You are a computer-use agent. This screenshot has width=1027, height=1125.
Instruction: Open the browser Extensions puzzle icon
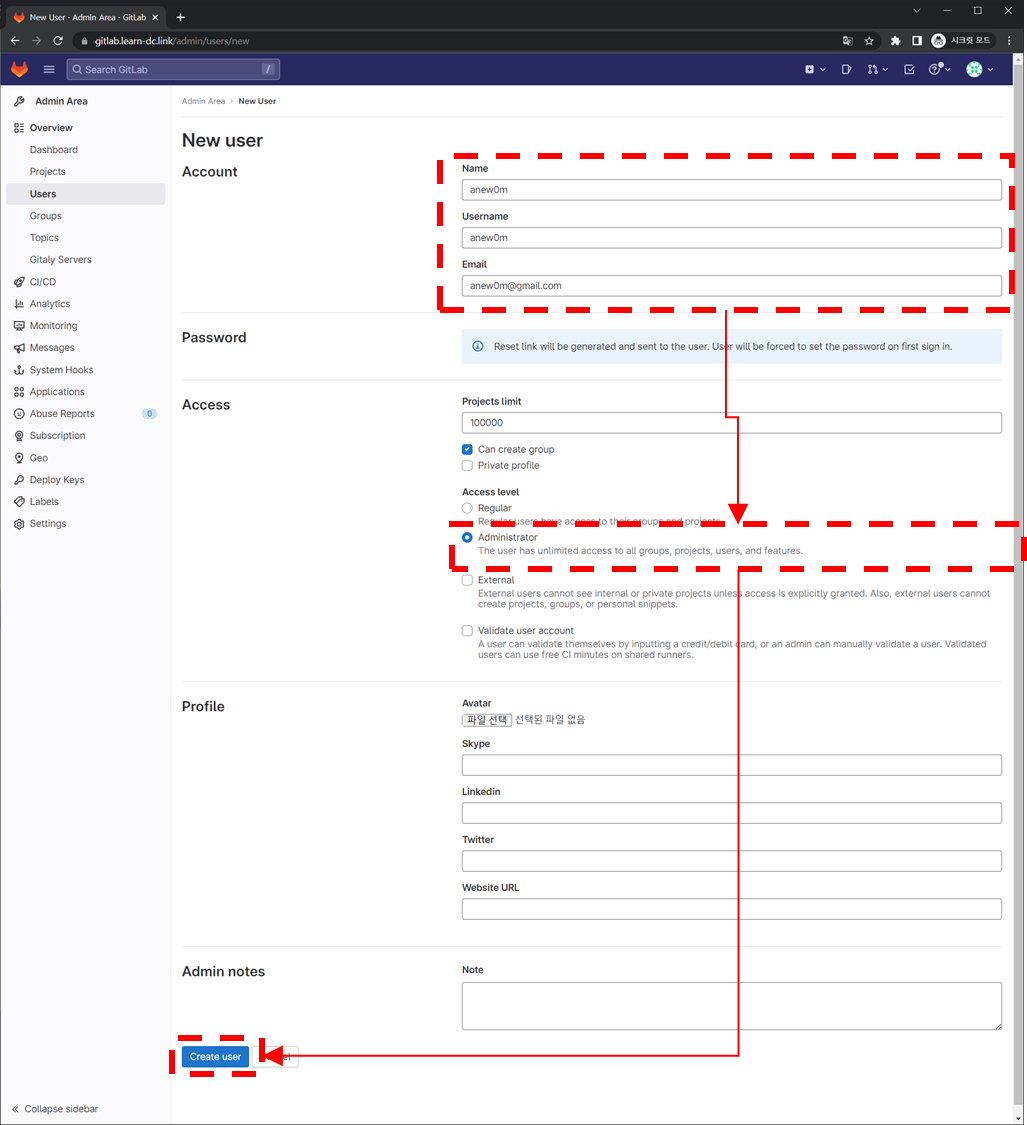895,41
